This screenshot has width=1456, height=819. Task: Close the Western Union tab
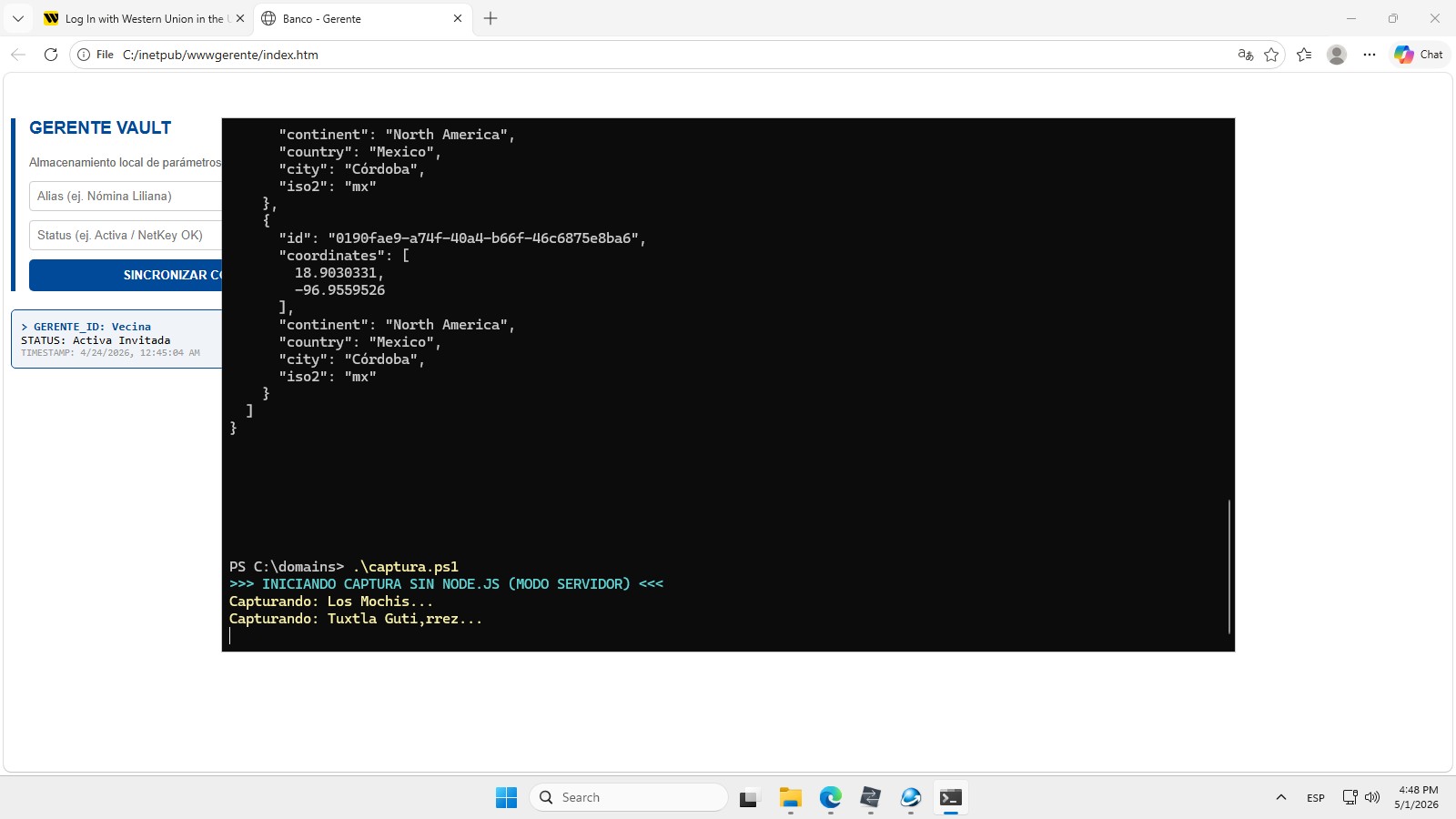240,18
